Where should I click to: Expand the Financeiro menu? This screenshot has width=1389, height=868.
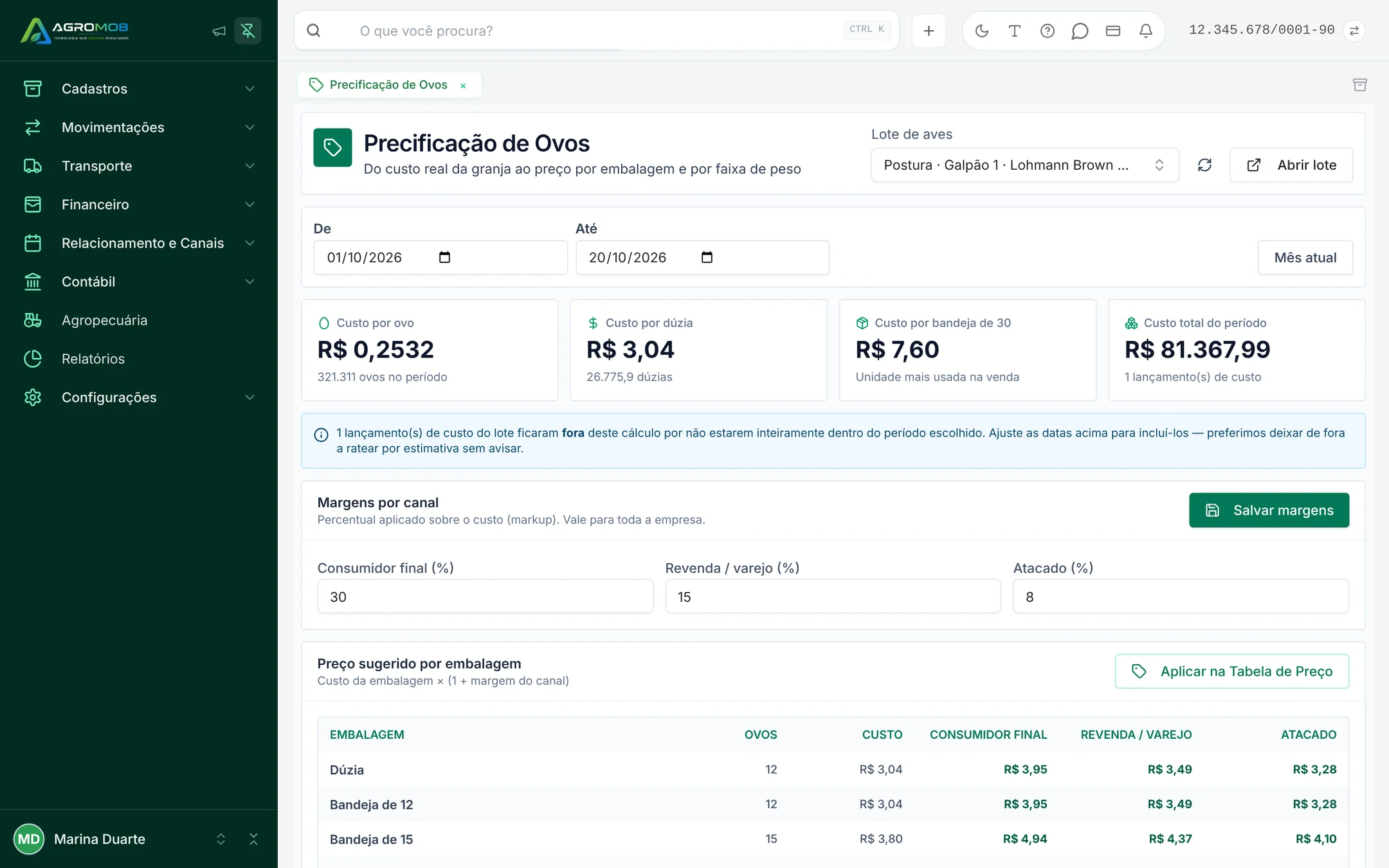[x=139, y=204]
